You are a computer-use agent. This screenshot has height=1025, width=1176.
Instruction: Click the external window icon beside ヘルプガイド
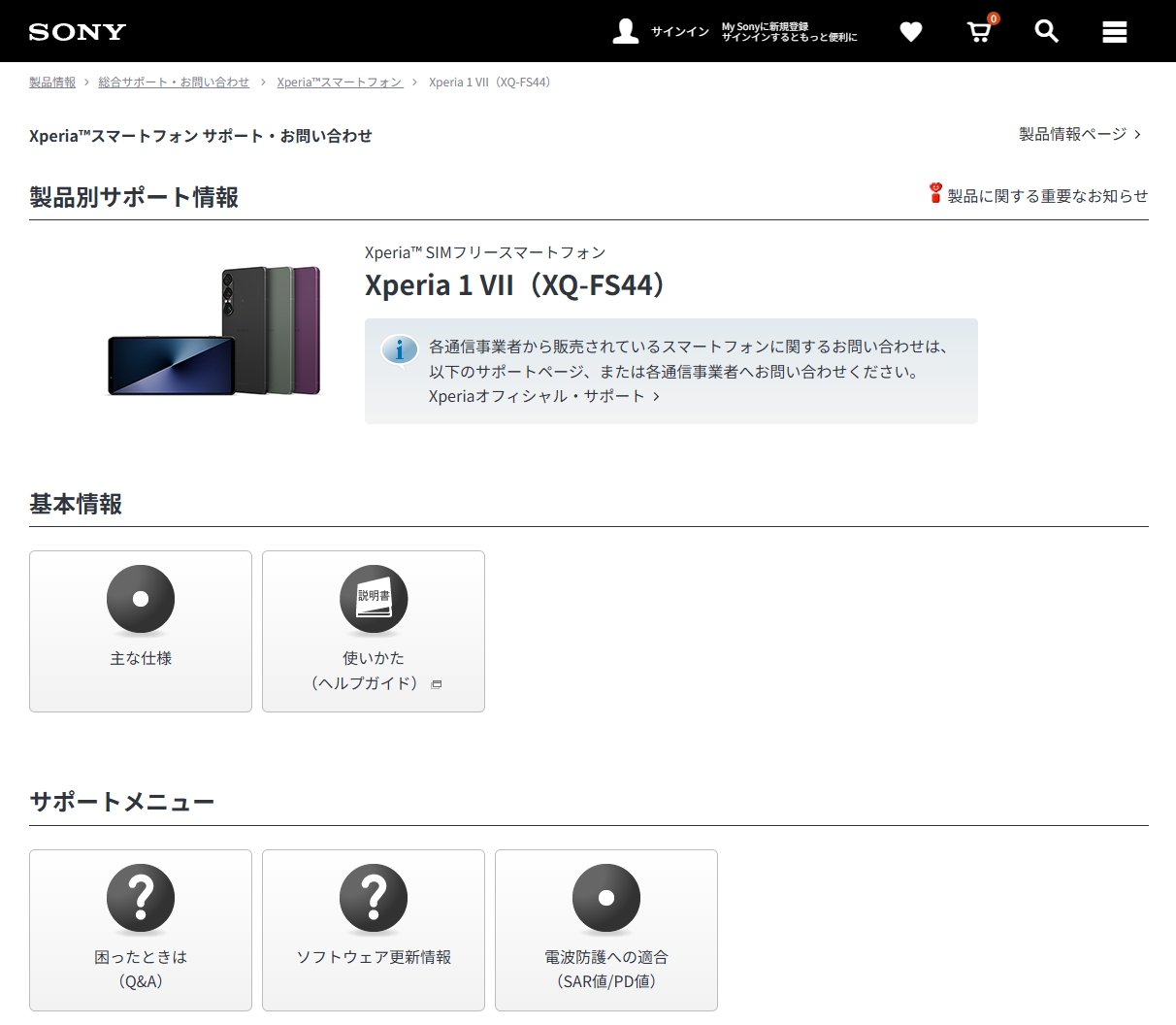(437, 684)
